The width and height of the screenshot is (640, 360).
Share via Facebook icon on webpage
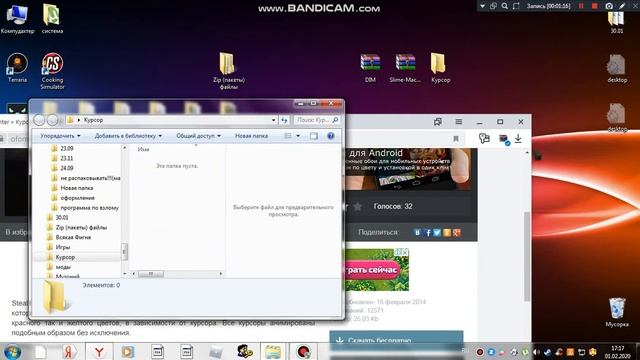coord(427,233)
